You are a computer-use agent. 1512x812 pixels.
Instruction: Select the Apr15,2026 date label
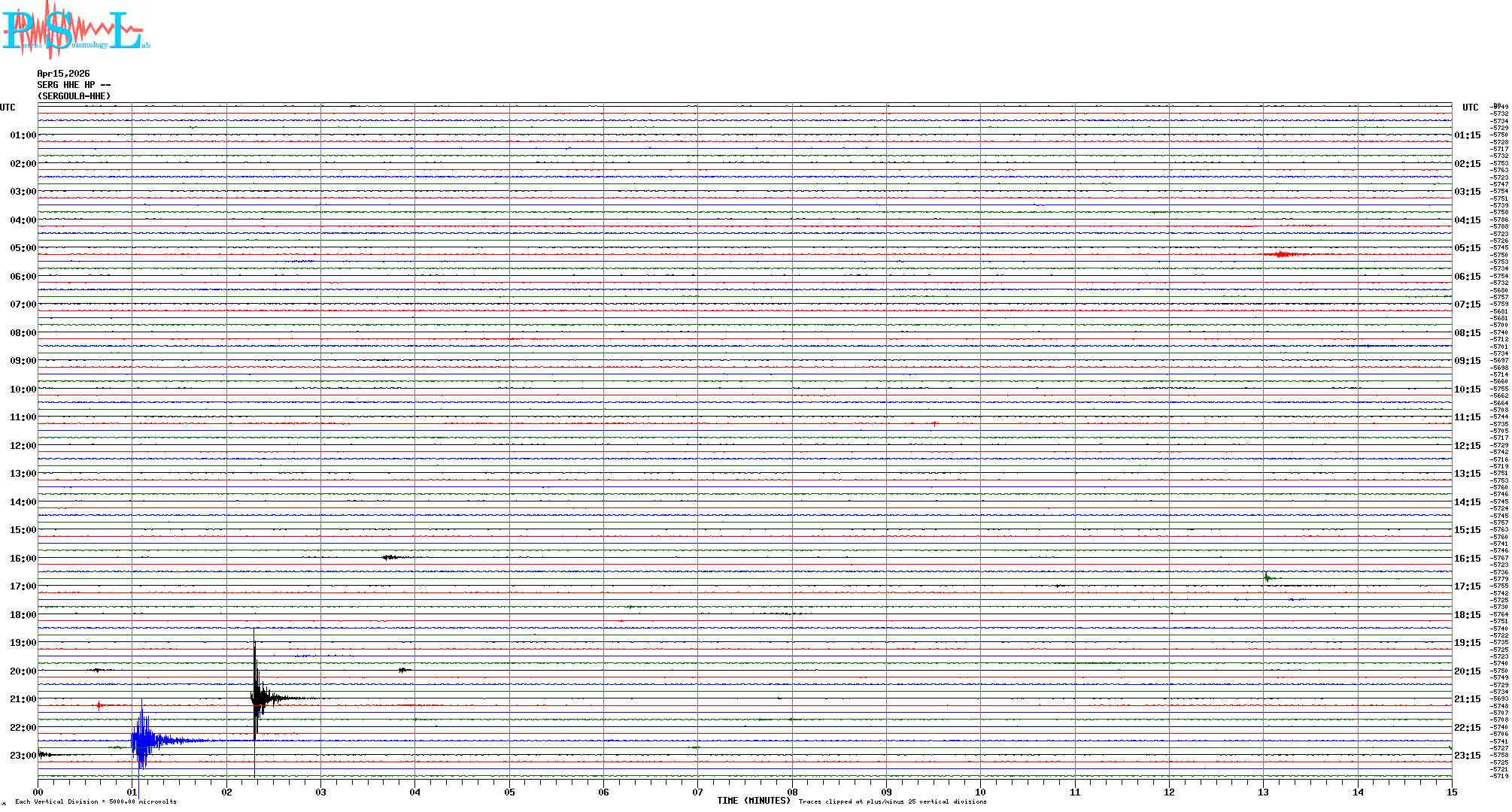63,74
